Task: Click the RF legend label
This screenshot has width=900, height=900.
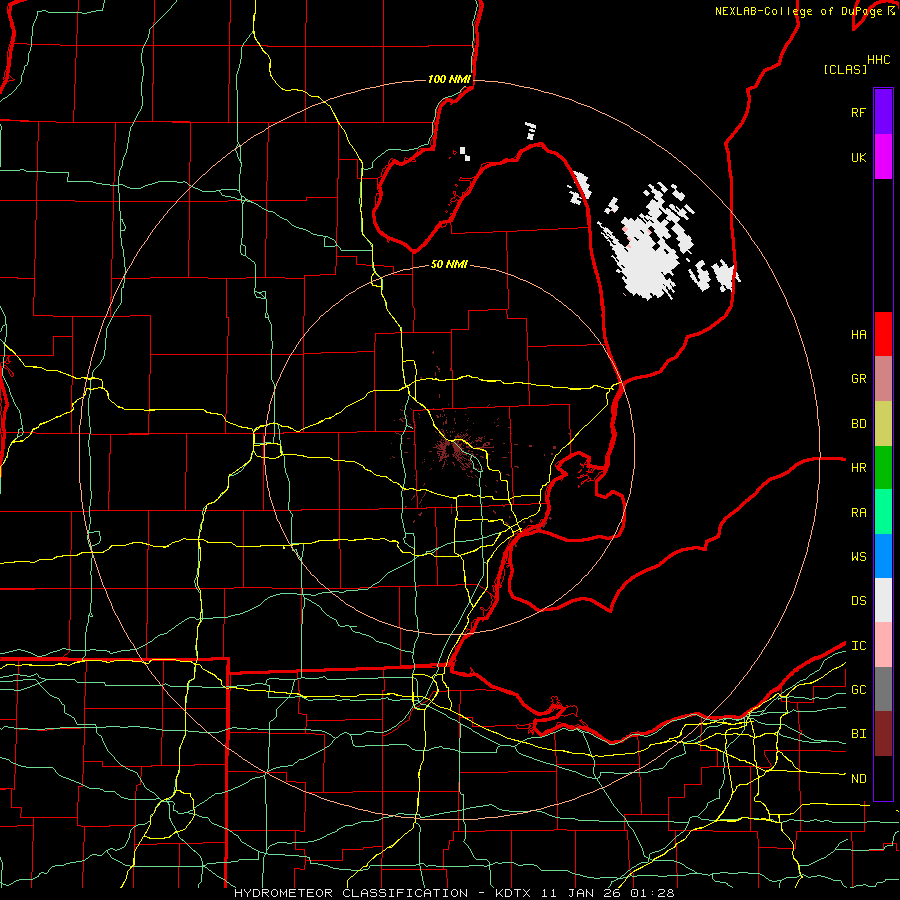Action: click(x=859, y=112)
